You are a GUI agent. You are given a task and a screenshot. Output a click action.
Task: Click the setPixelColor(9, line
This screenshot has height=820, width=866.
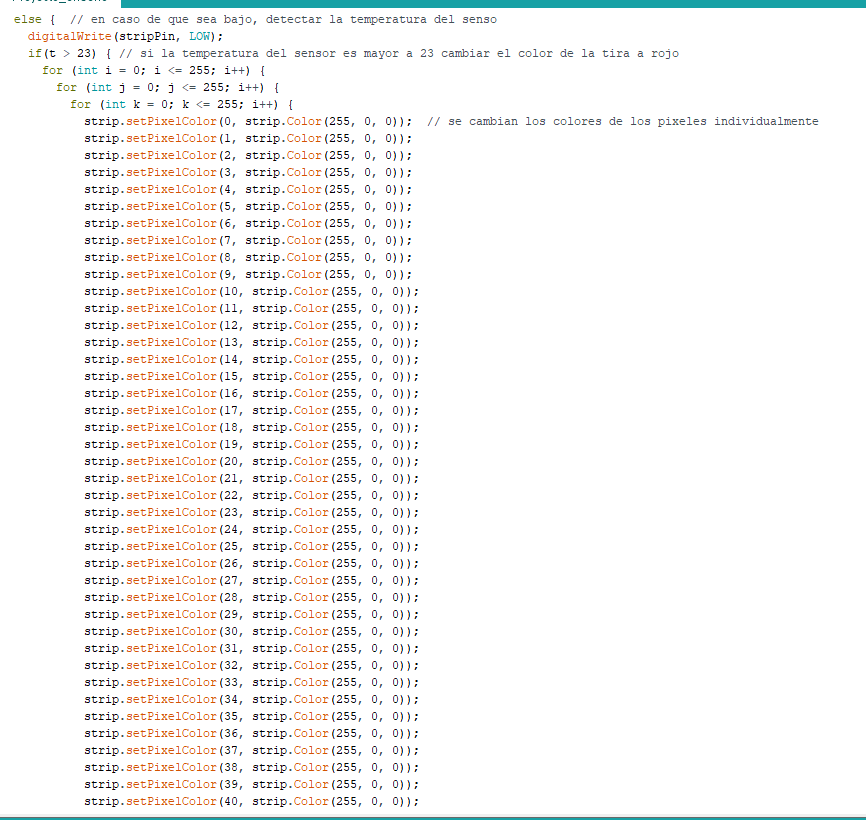point(248,274)
